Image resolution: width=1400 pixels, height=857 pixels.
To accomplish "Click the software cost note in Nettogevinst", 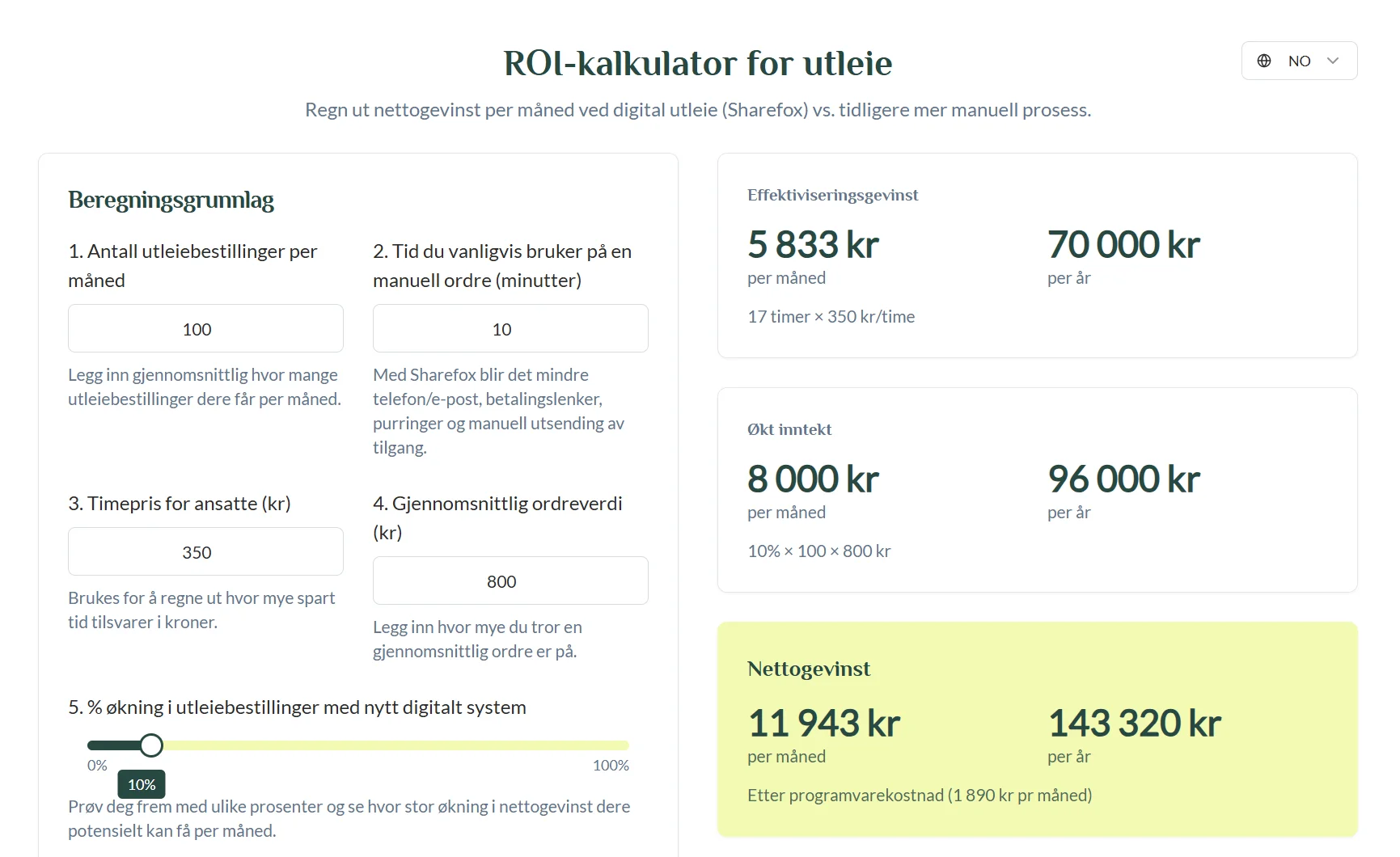I will coord(920,795).
